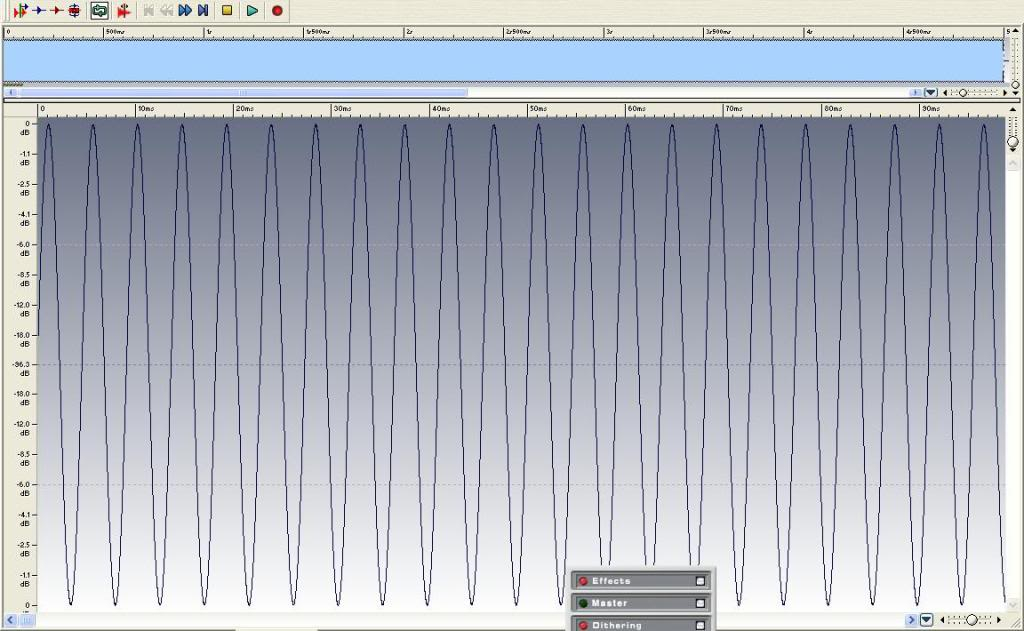Image resolution: width=1024 pixels, height=631 pixels.
Task: Click the 2s mark on overview ruler
Action: (x=409, y=31)
